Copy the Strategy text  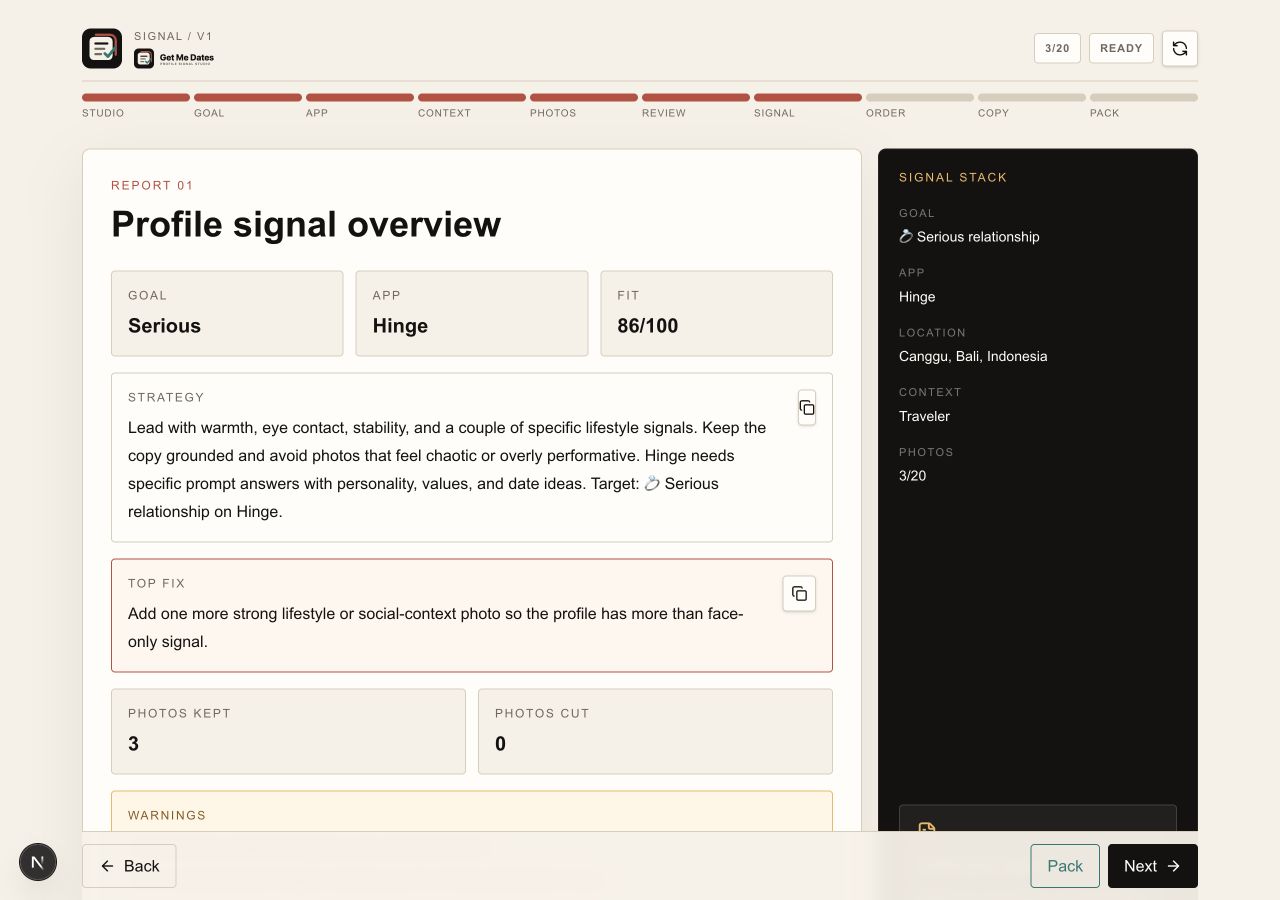pos(806,408)
